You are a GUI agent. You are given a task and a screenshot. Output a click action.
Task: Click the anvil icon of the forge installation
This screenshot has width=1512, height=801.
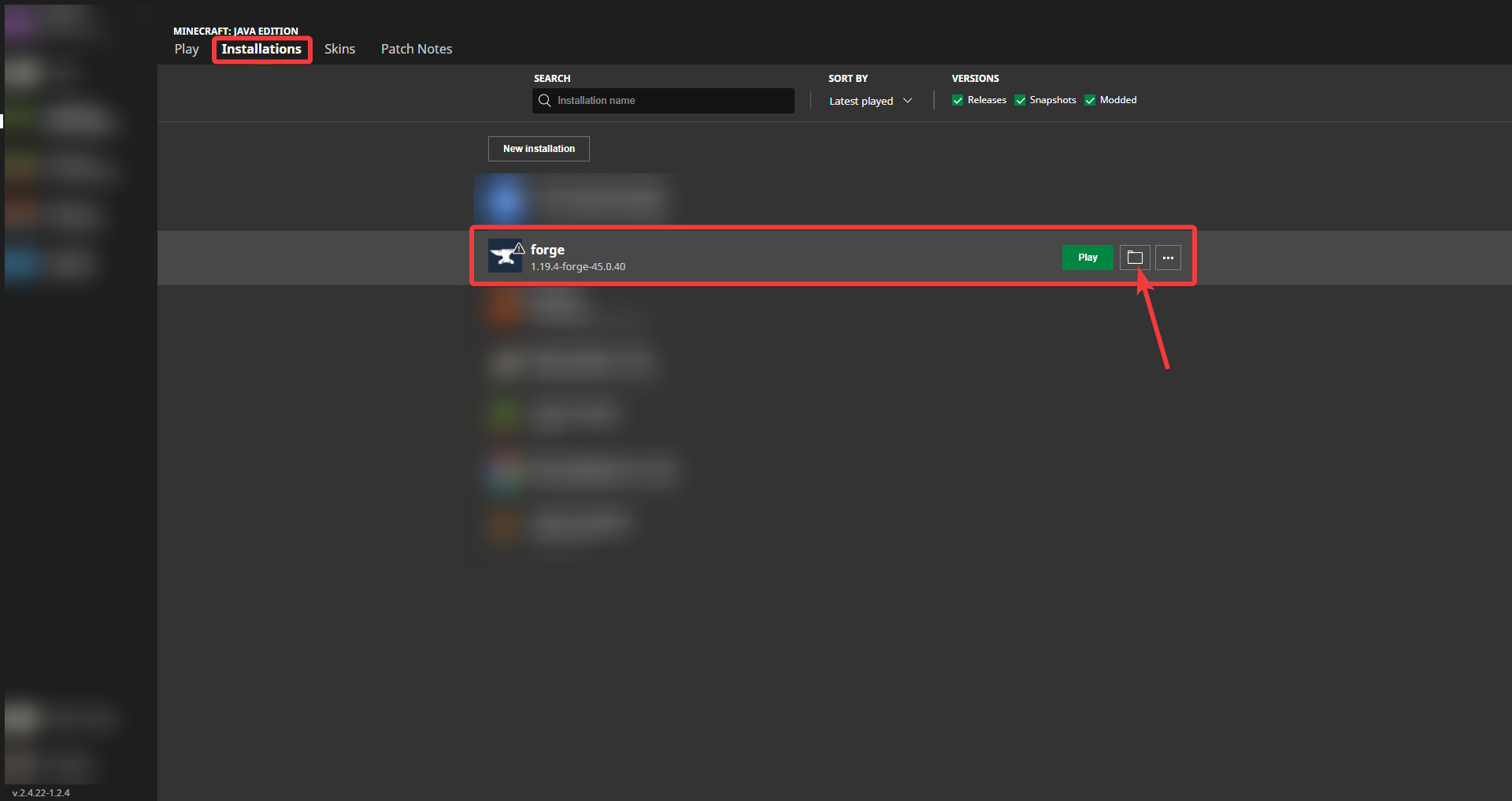505,256
